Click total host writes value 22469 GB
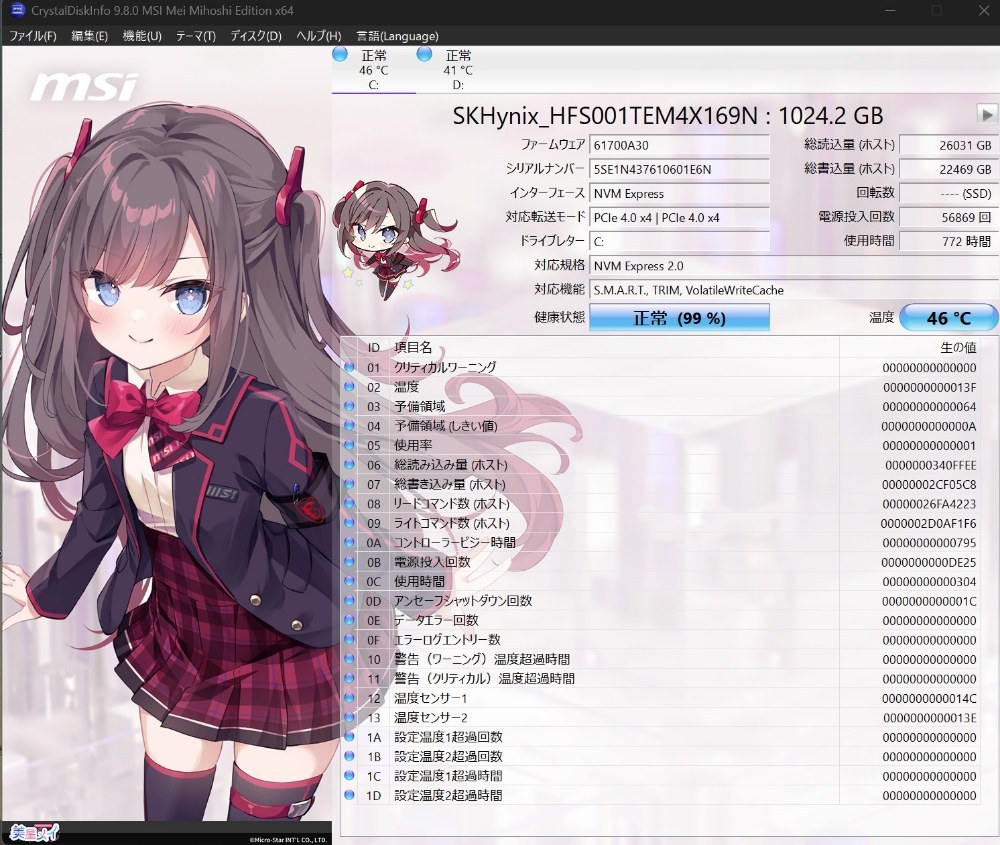 click(x=948, y=170)
